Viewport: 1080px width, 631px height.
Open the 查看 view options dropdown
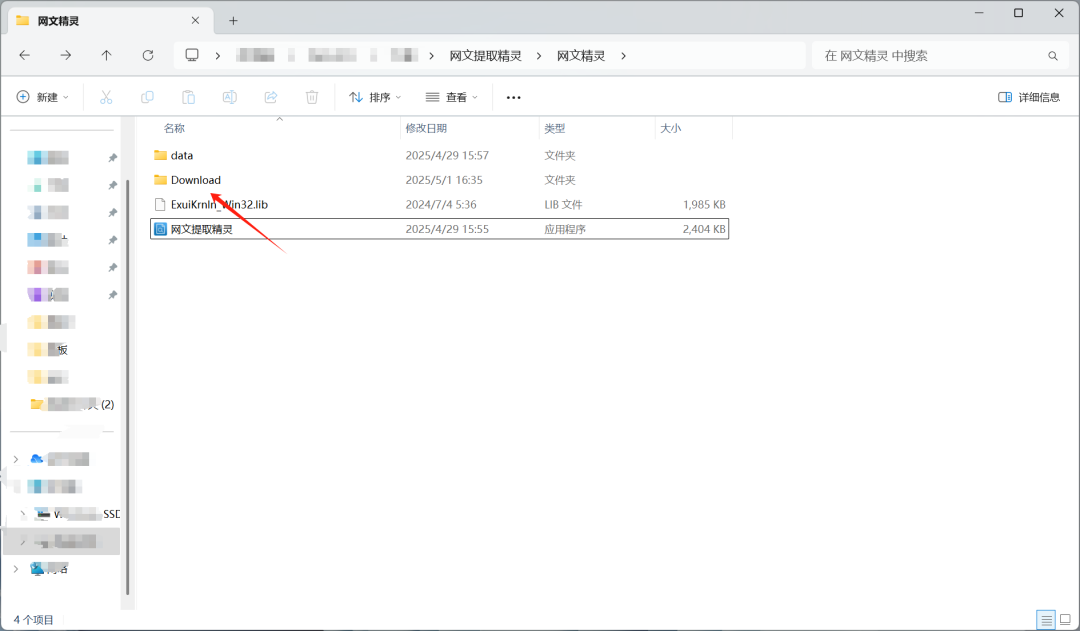click(x=451, y=96)
